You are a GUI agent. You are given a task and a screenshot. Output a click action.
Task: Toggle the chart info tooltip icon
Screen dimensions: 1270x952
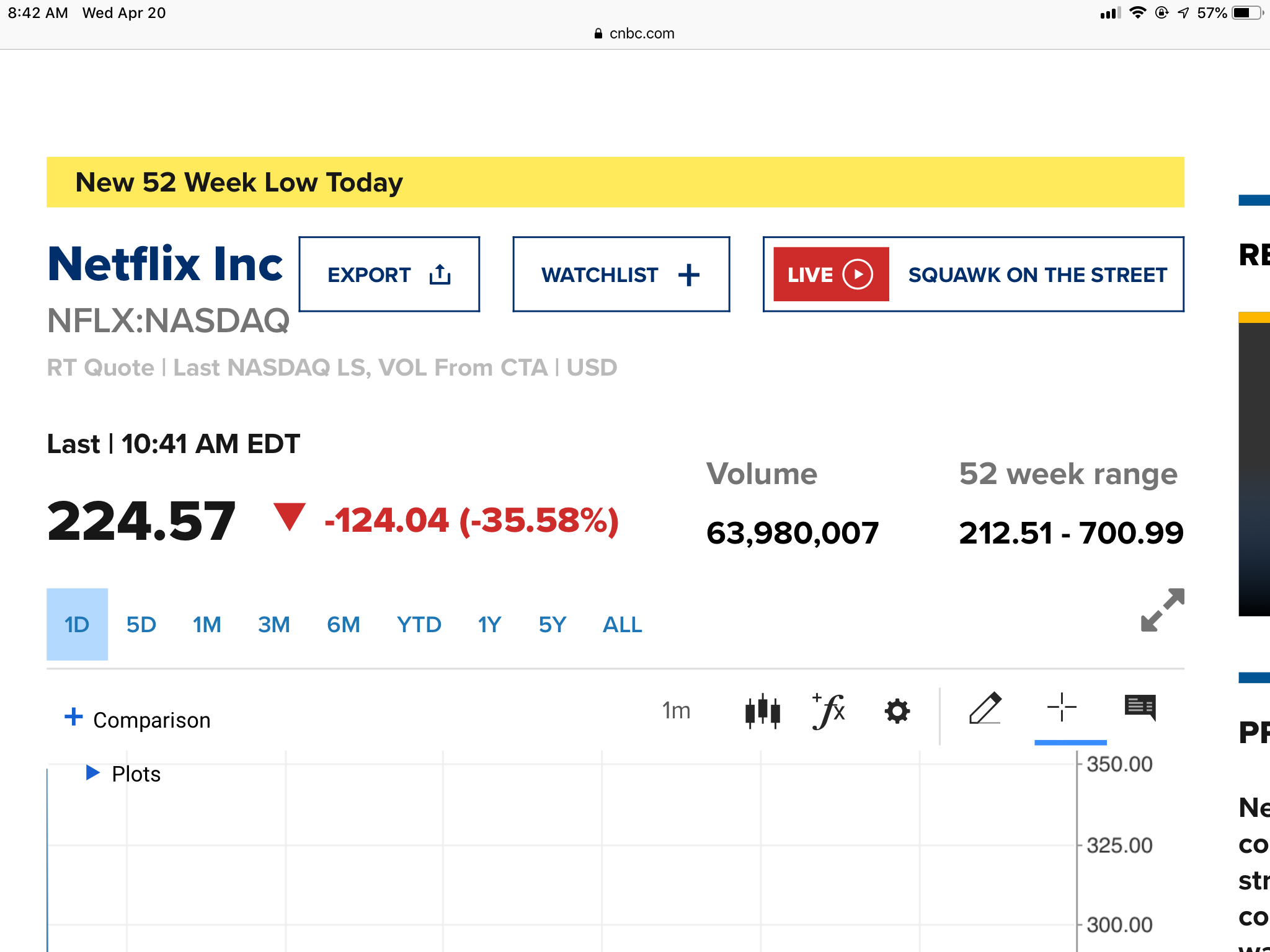tap(1140, 707)
